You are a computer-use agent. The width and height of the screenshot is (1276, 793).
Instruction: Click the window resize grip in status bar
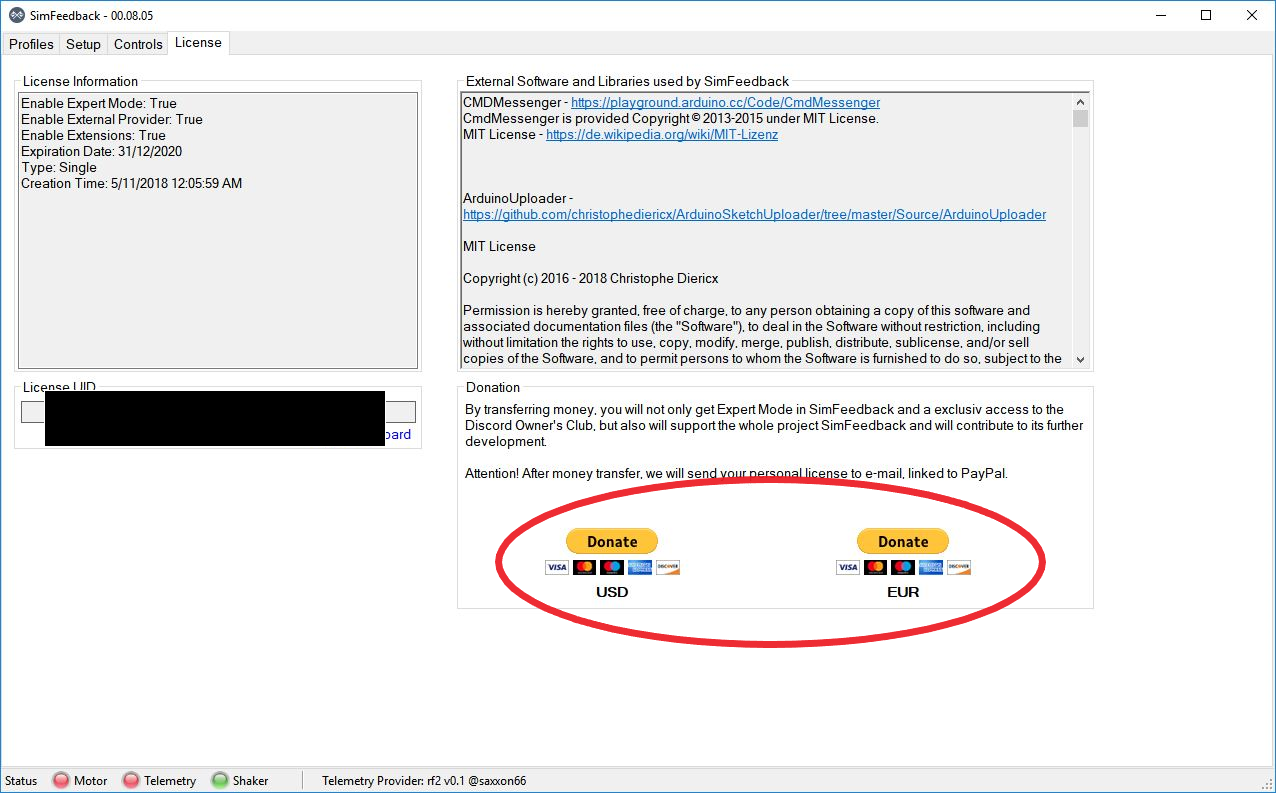point(1267,784)
